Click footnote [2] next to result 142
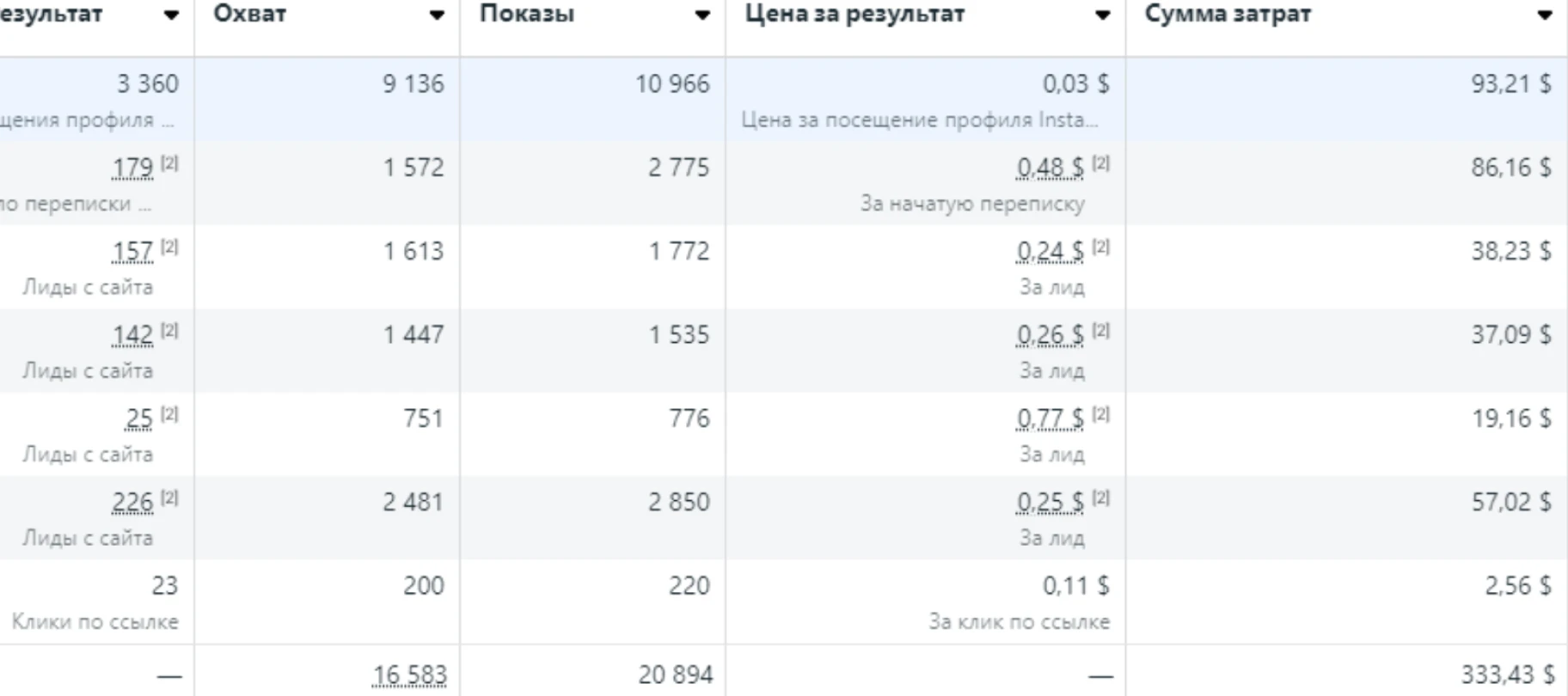The image size is (1568, 696). click(x=170, y=330)
